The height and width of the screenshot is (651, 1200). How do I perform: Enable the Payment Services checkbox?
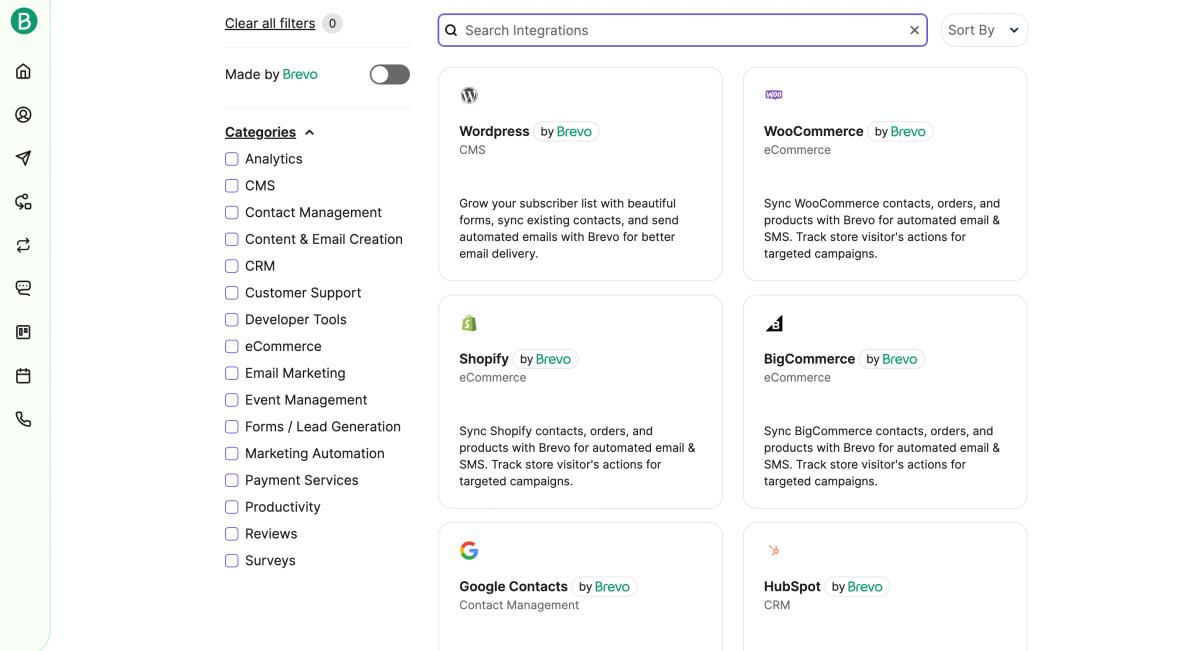(x=232, y=480)
